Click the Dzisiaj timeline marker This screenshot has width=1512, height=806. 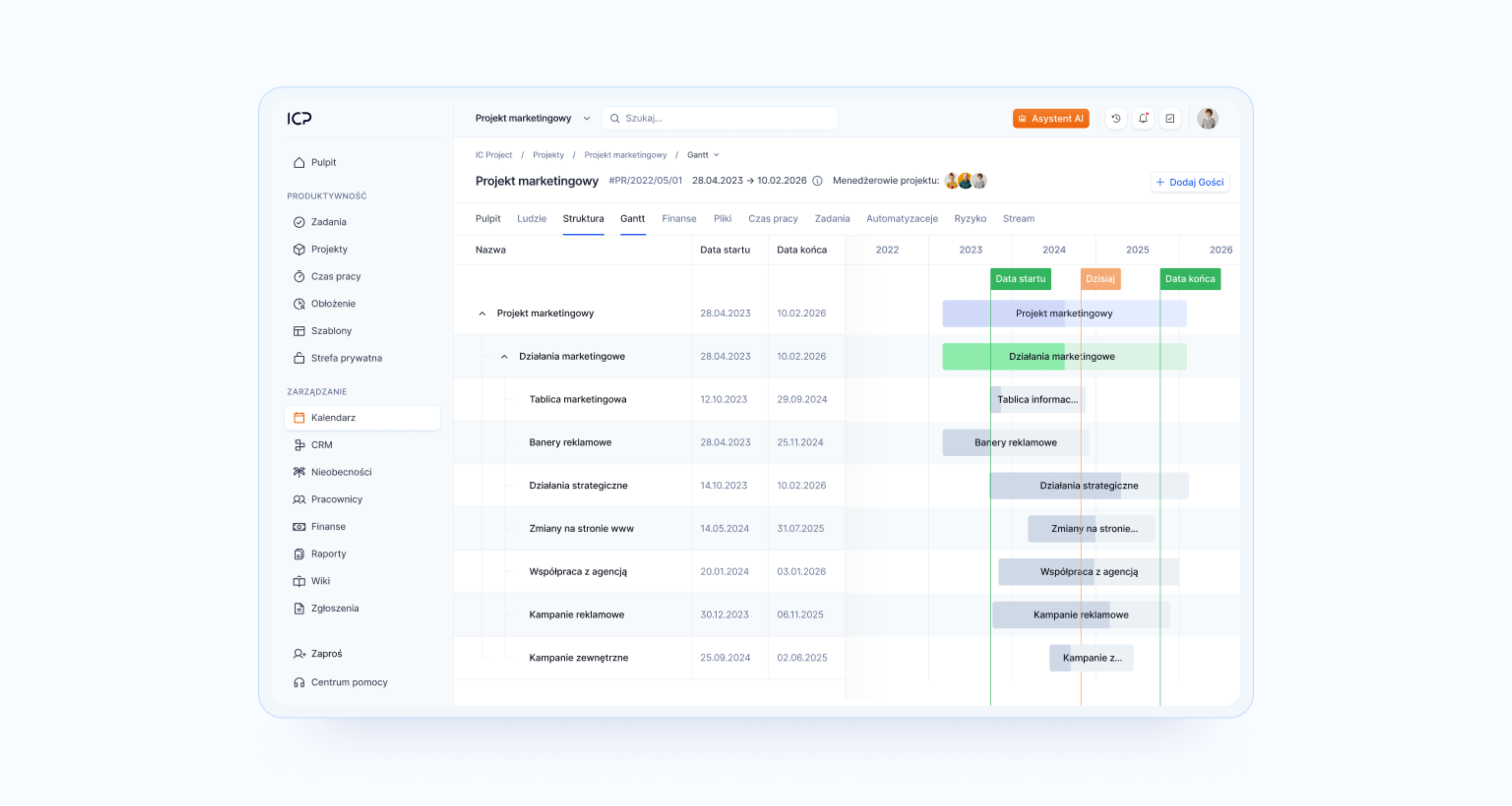coord(1100,279)
